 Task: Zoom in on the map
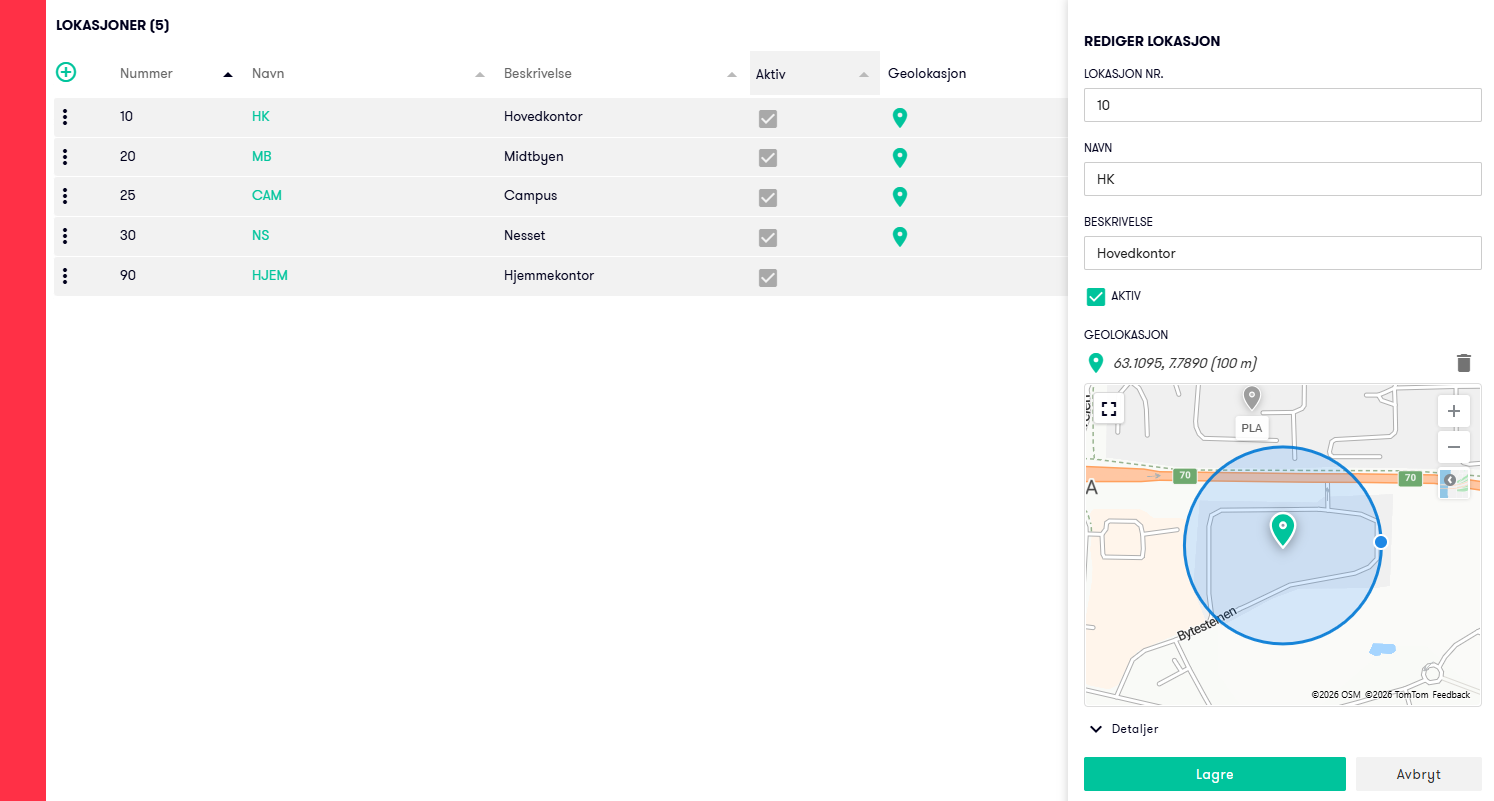tap(1454, 411)
